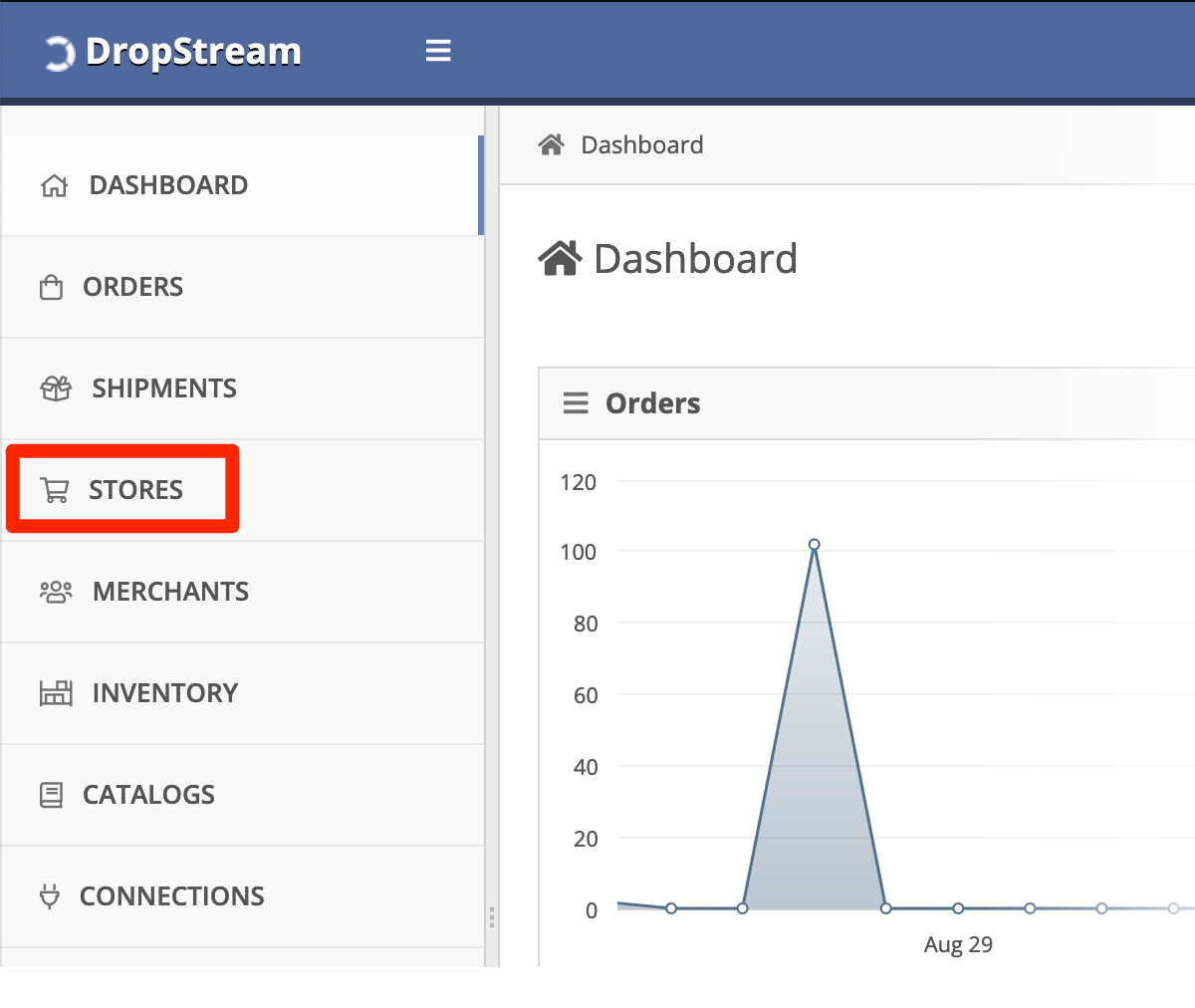Click the Shipments boxes icon
The image size is (1195, 1008).
point(56,388)
